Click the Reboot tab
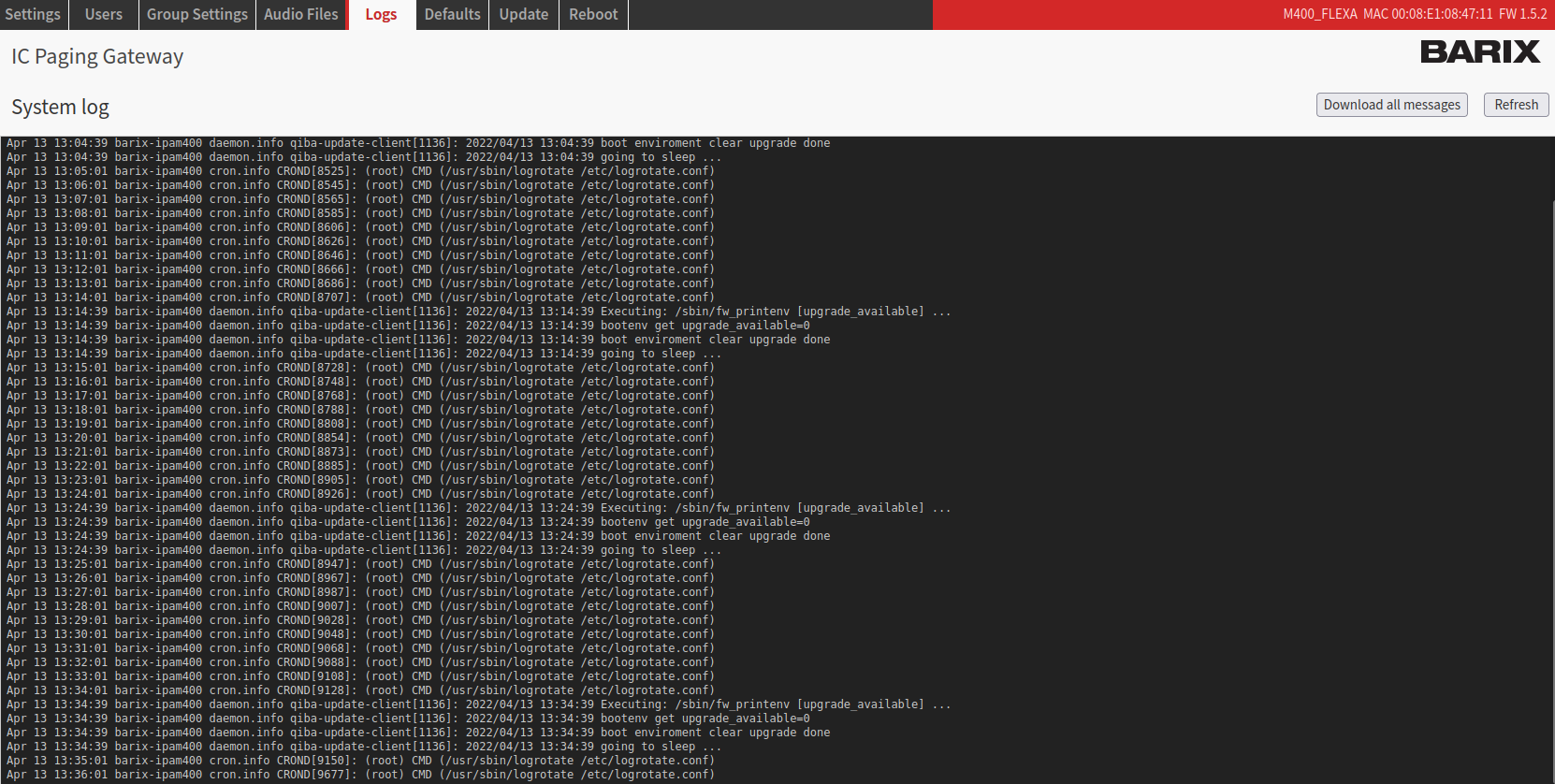Image resolution: width=1555 pixels, height=784 pixels. [593, 15]
